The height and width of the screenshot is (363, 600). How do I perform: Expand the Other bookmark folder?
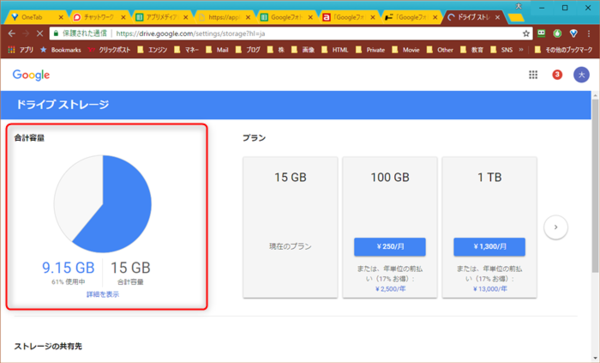coord(440,50)
